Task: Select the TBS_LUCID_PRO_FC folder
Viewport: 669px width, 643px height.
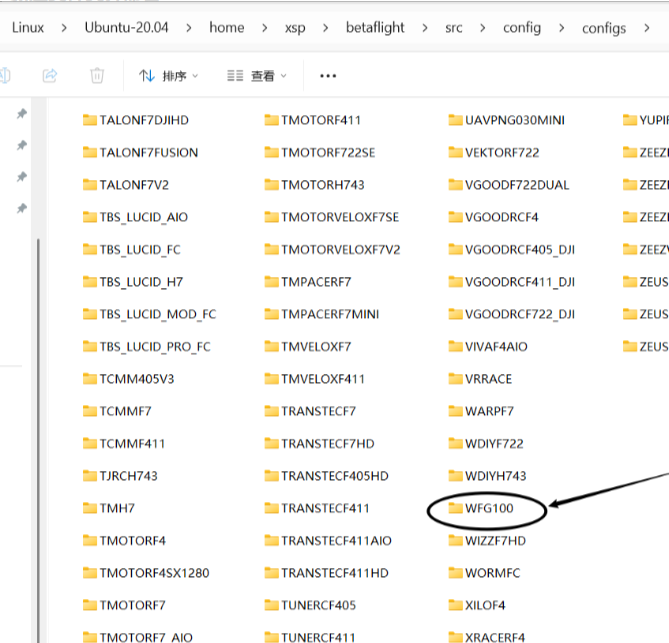Action: click(x=154, y=347)
